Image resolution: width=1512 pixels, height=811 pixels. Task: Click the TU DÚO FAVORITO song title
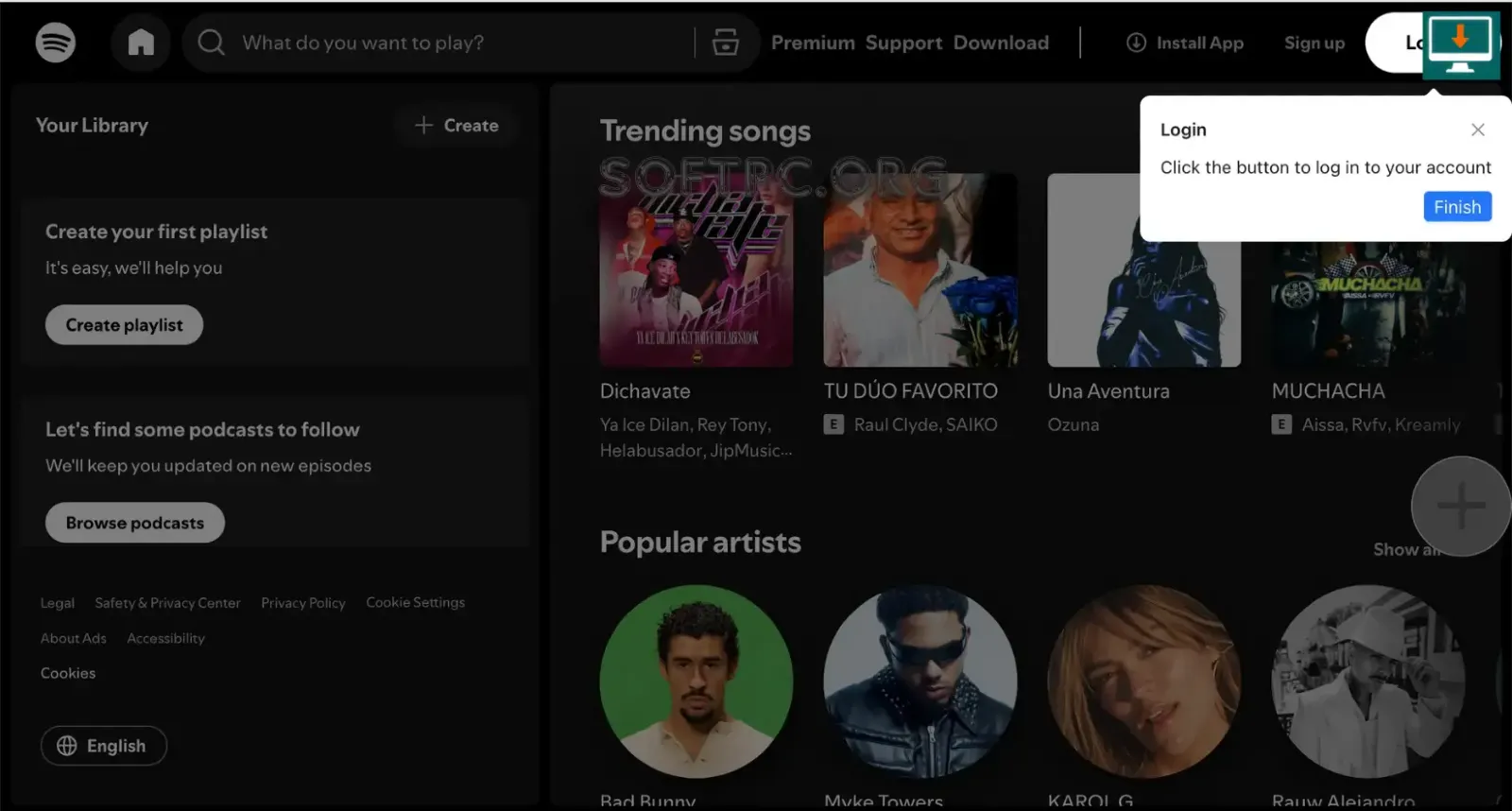[x=911, y=391]
